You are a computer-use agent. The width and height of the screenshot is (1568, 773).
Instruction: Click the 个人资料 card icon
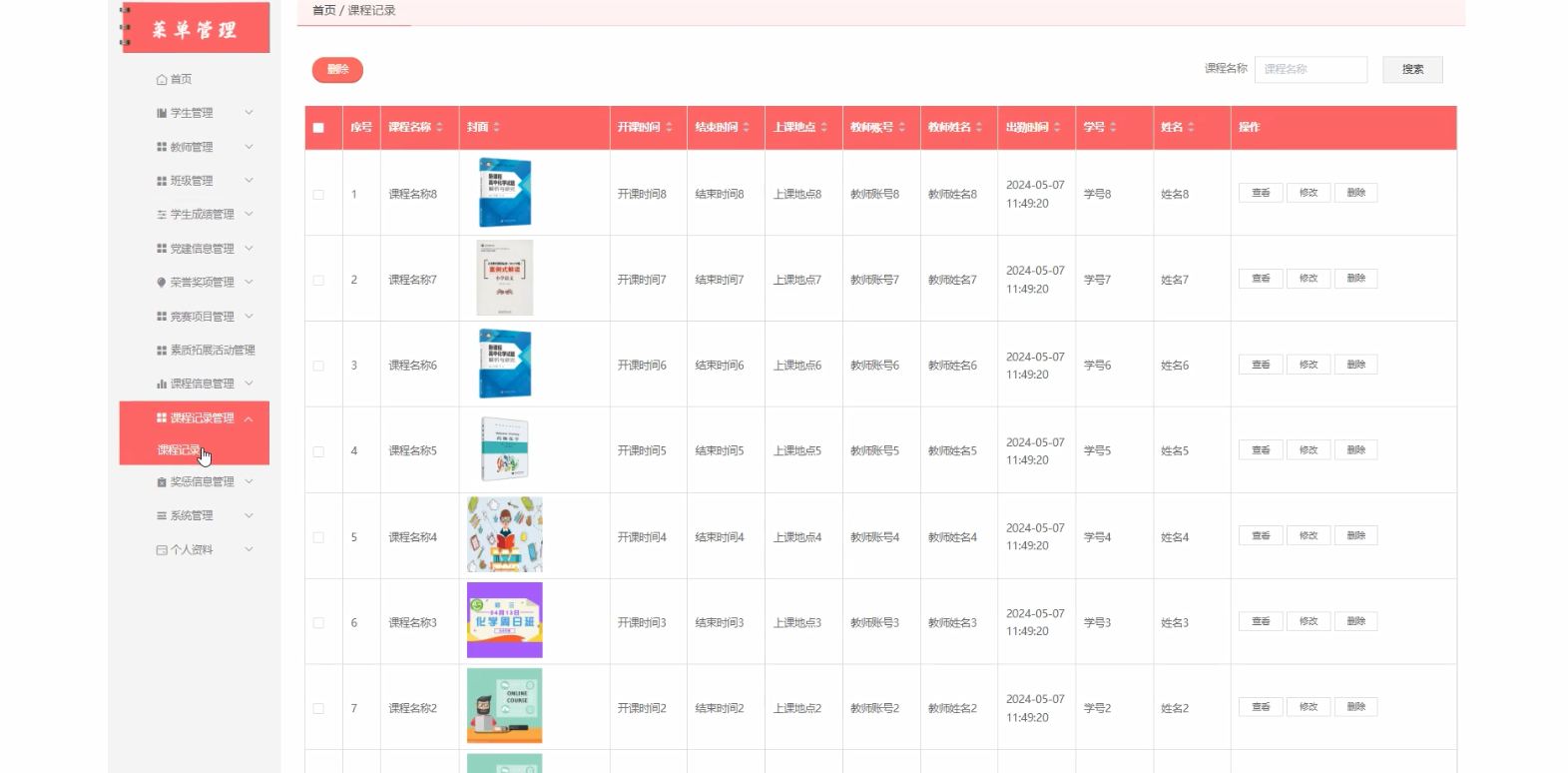(162, 550)
